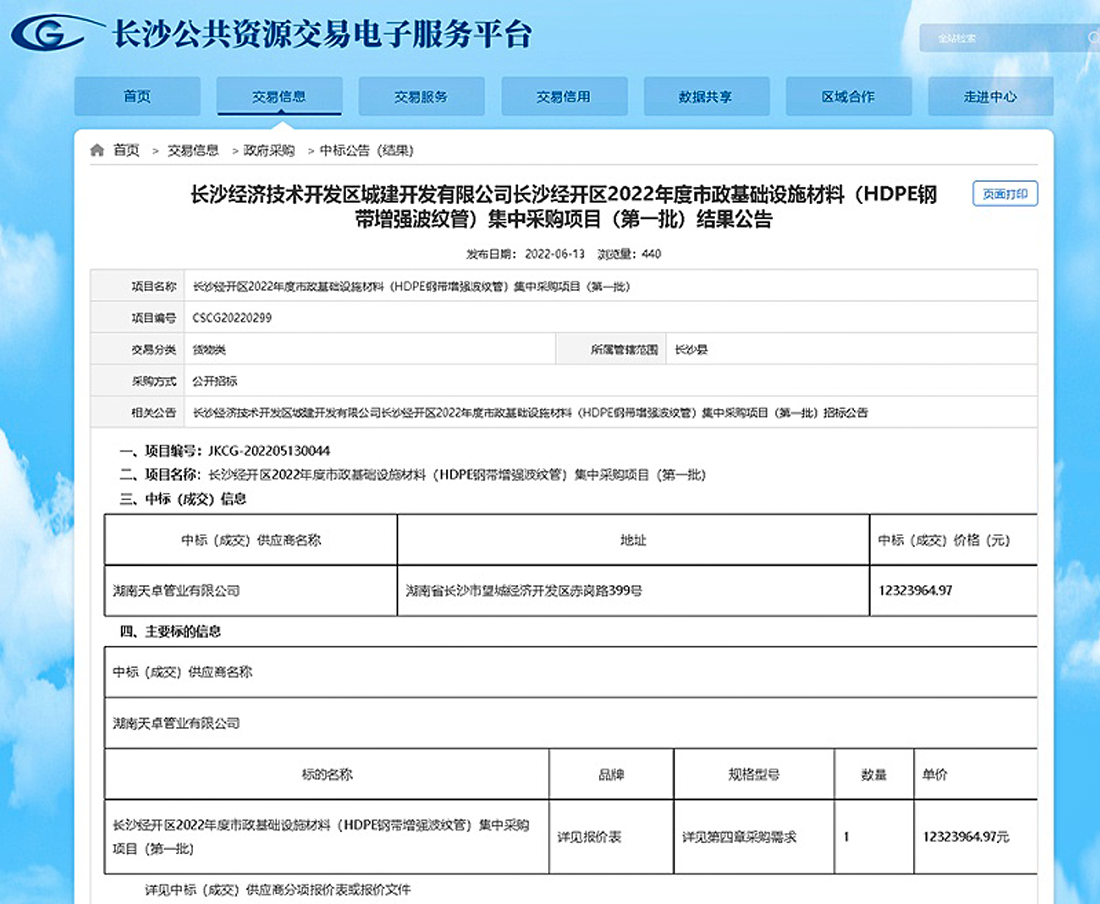Click the 页面打印 button

1005,194
